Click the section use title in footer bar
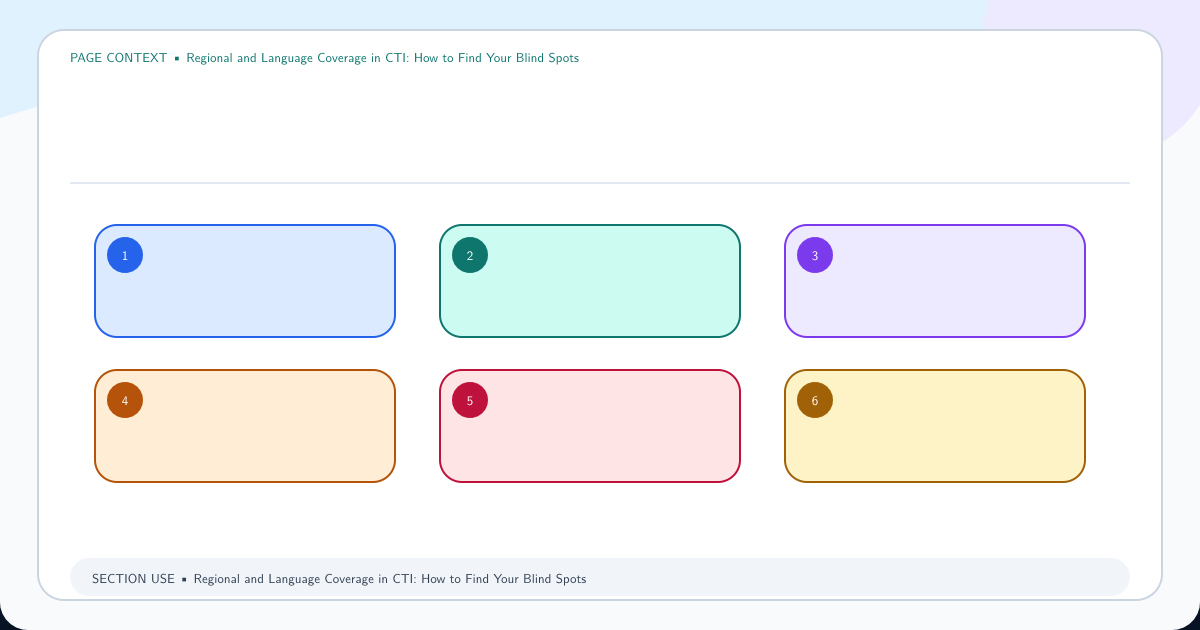1200x630 pixels. 390,579
